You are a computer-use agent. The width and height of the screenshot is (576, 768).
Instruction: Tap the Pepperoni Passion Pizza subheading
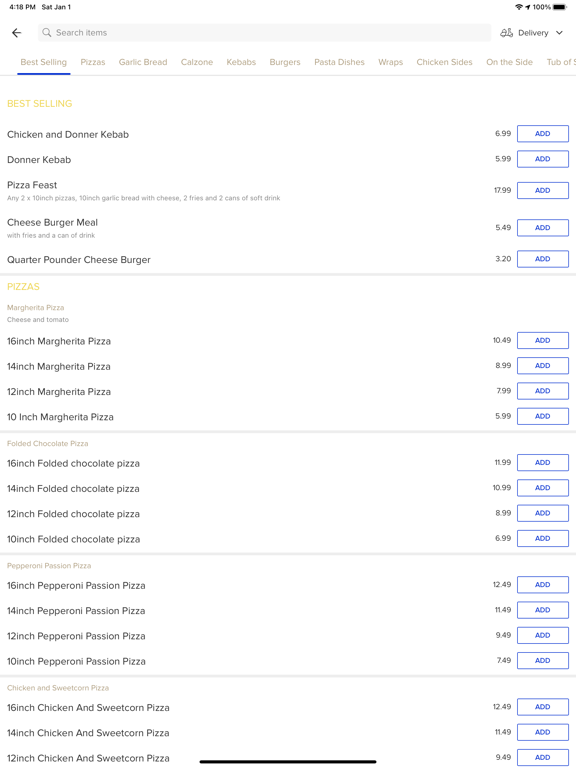point(49,566)
